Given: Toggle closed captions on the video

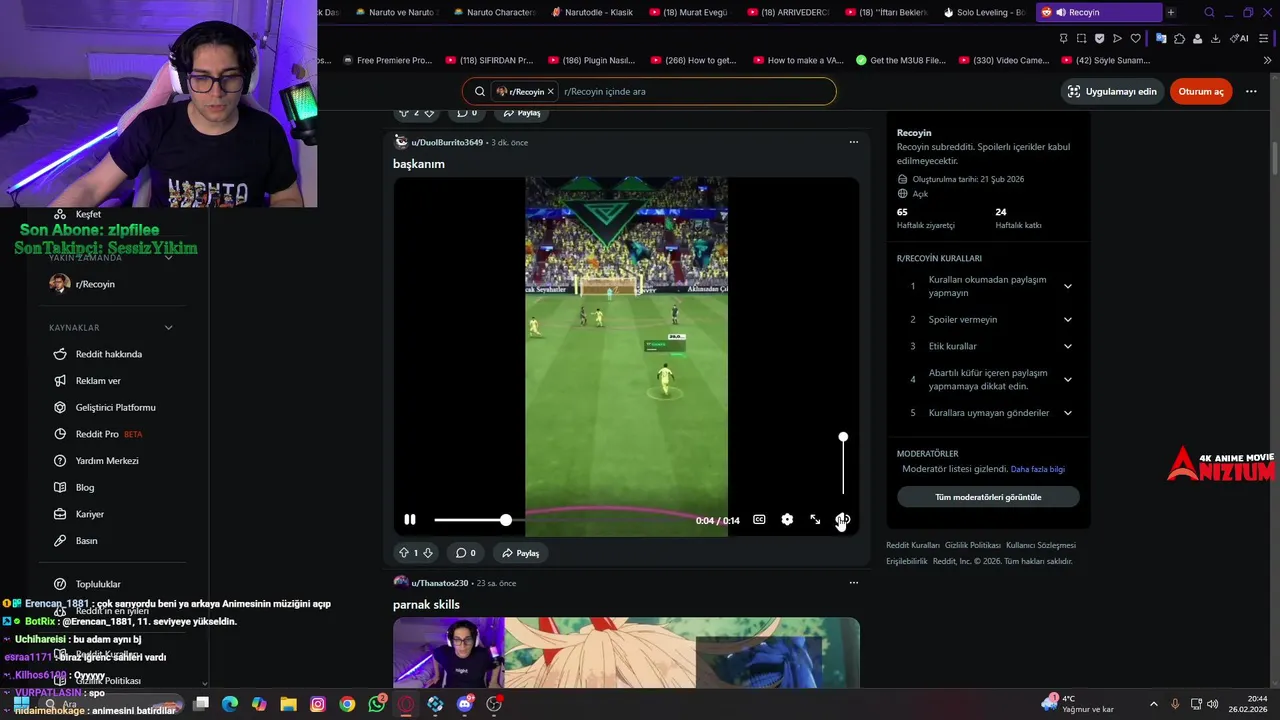Looking at the screenshot, I should 759,520.
